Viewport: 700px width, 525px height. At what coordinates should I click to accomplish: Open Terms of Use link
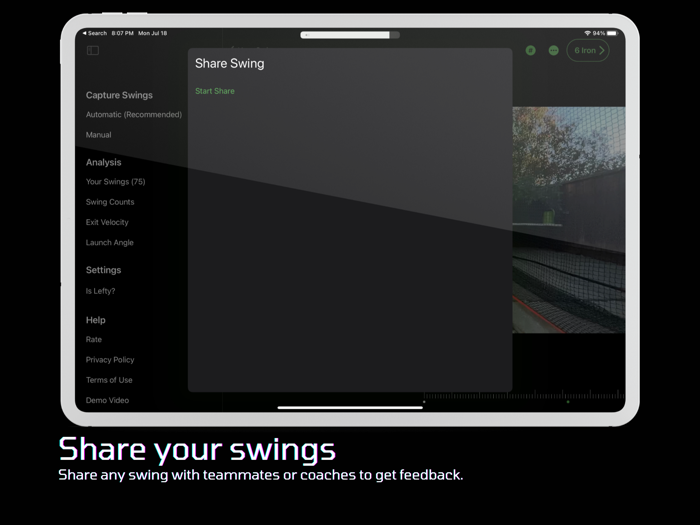(109, 380)
